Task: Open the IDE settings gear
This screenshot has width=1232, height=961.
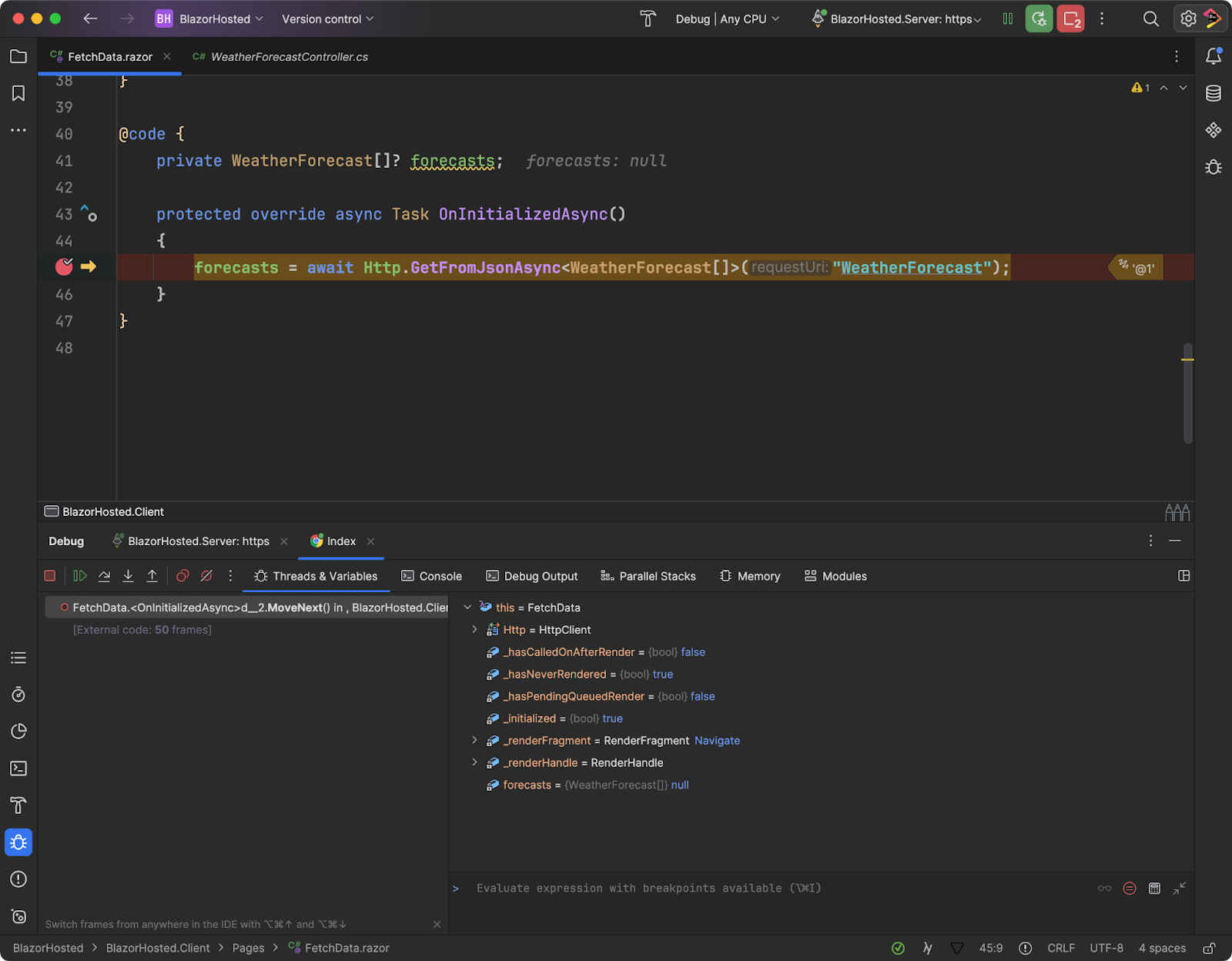Action: coord(1188,18)
